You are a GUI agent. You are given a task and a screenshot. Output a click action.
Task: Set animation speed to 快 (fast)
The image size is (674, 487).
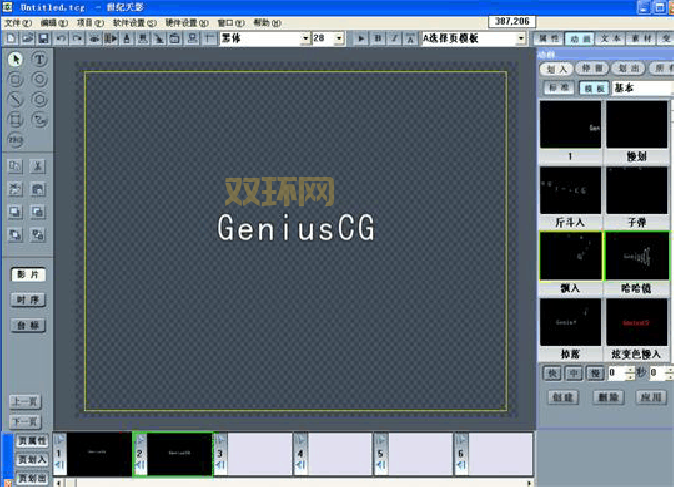552,373
